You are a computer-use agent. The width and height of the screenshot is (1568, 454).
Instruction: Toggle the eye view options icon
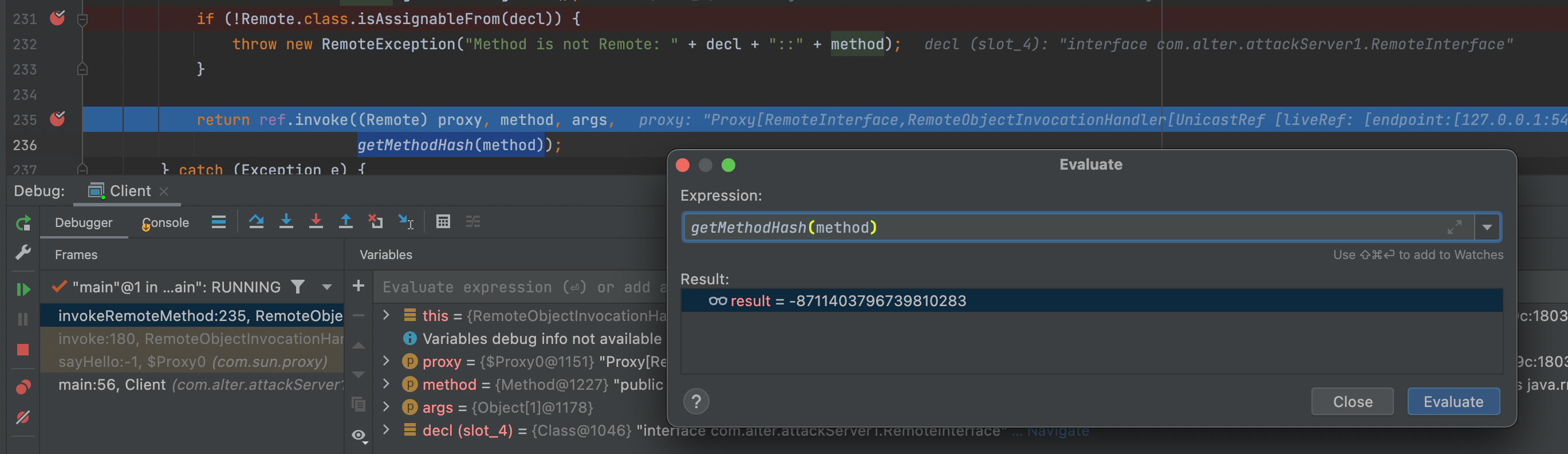pyautogui.click(x=360, y=436)
